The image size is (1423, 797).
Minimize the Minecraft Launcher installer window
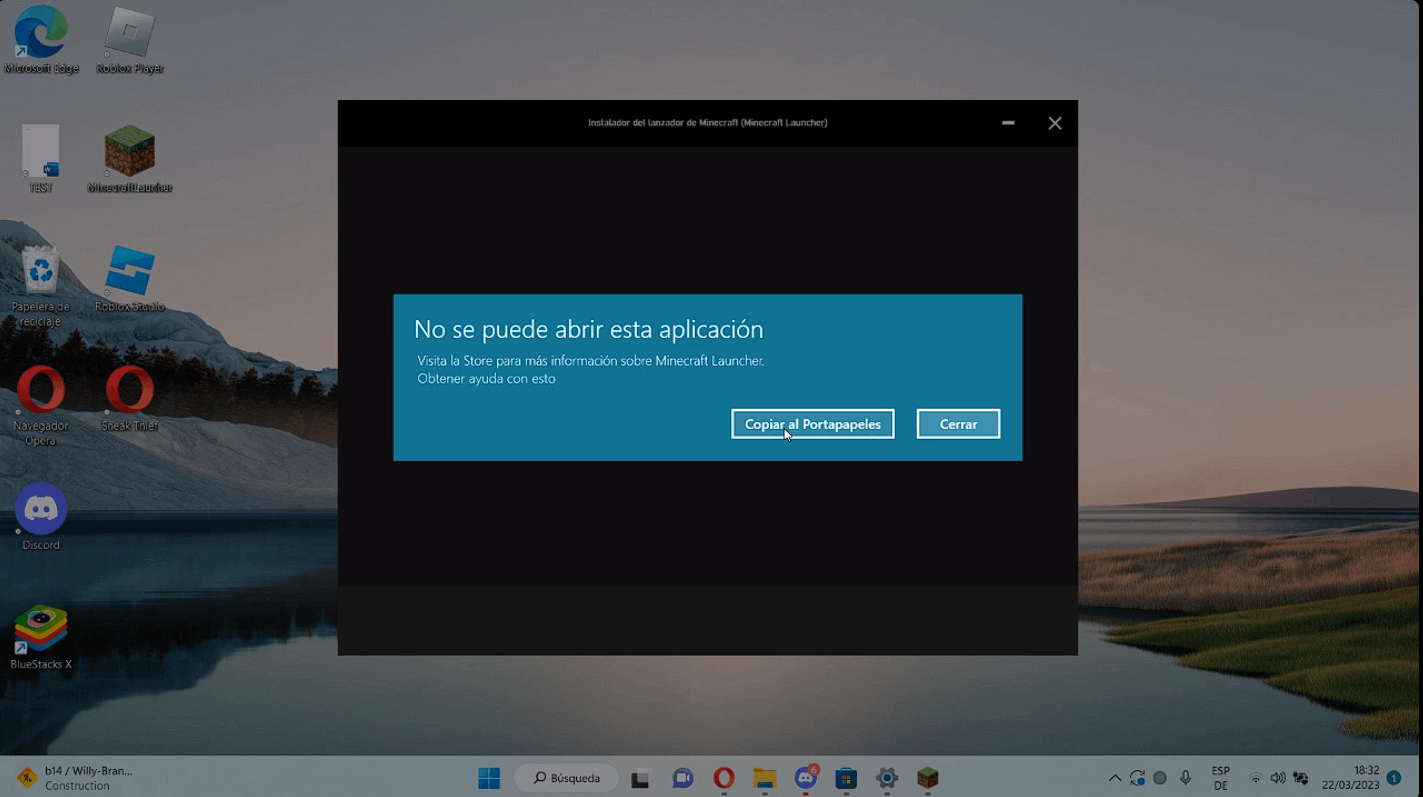tap(1008, 123)
